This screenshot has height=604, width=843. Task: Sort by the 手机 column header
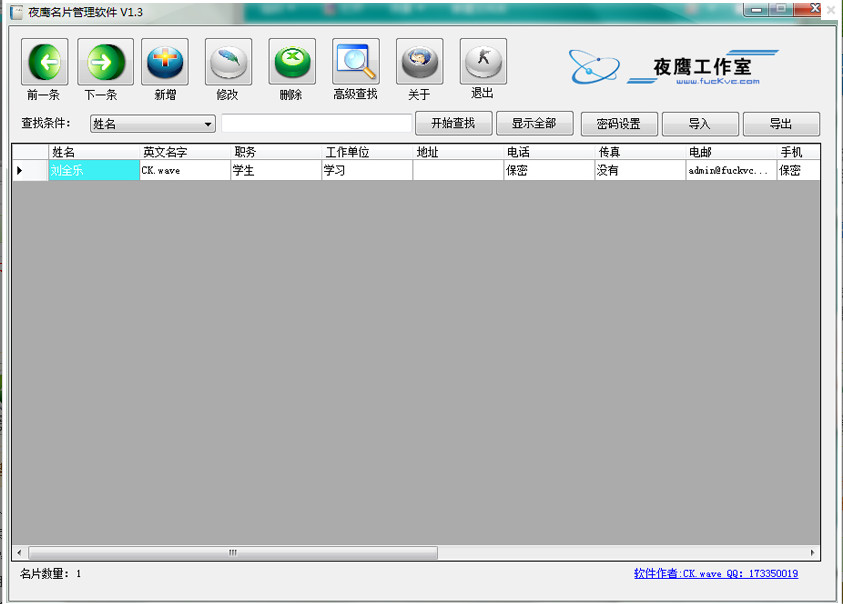[x=798, y=152]
